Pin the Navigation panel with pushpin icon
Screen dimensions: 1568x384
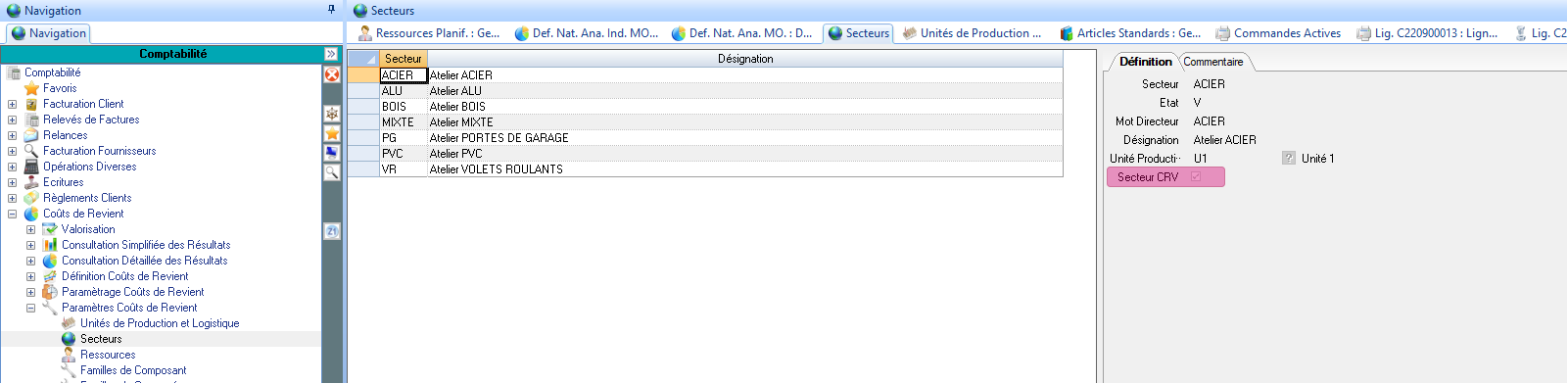331,10
